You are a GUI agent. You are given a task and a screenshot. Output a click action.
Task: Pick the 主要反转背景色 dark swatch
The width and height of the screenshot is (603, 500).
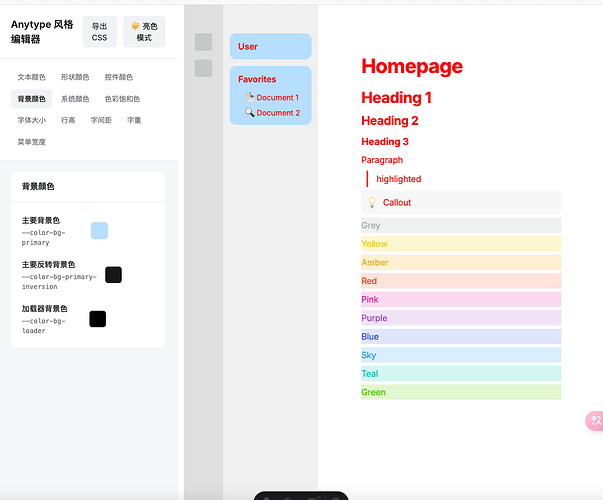113,275
